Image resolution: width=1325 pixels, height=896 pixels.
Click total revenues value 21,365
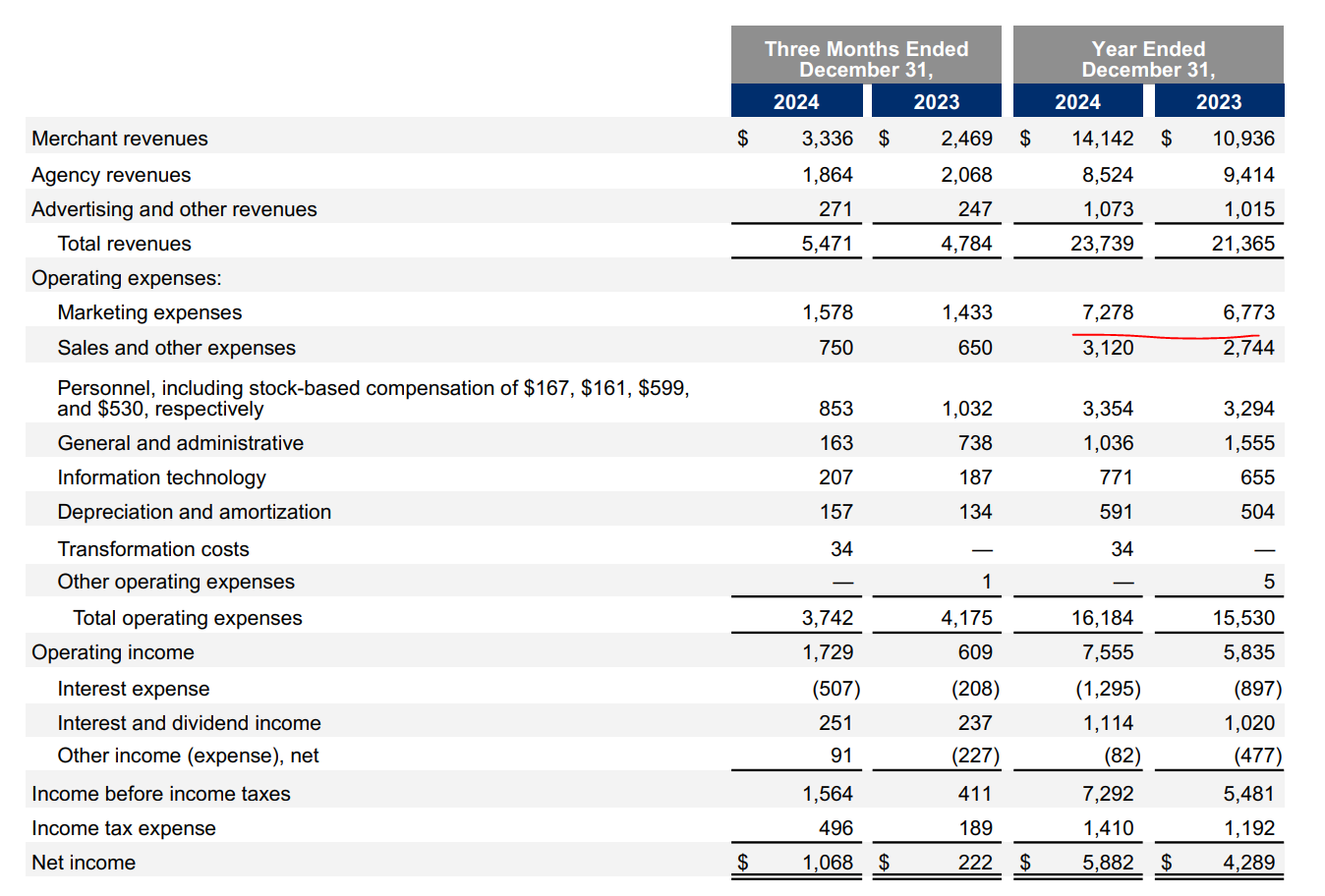(1242, 244)
